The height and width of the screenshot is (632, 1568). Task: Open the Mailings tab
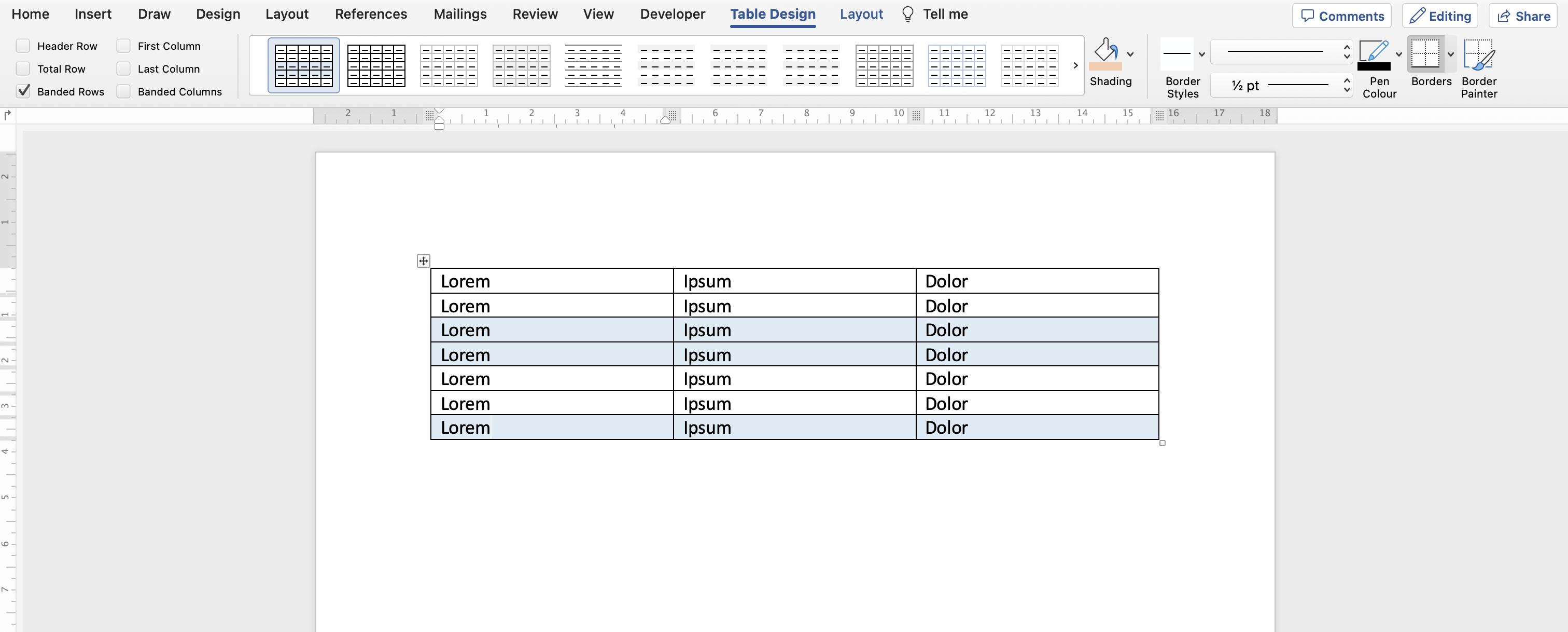click(x=460, y=14)
